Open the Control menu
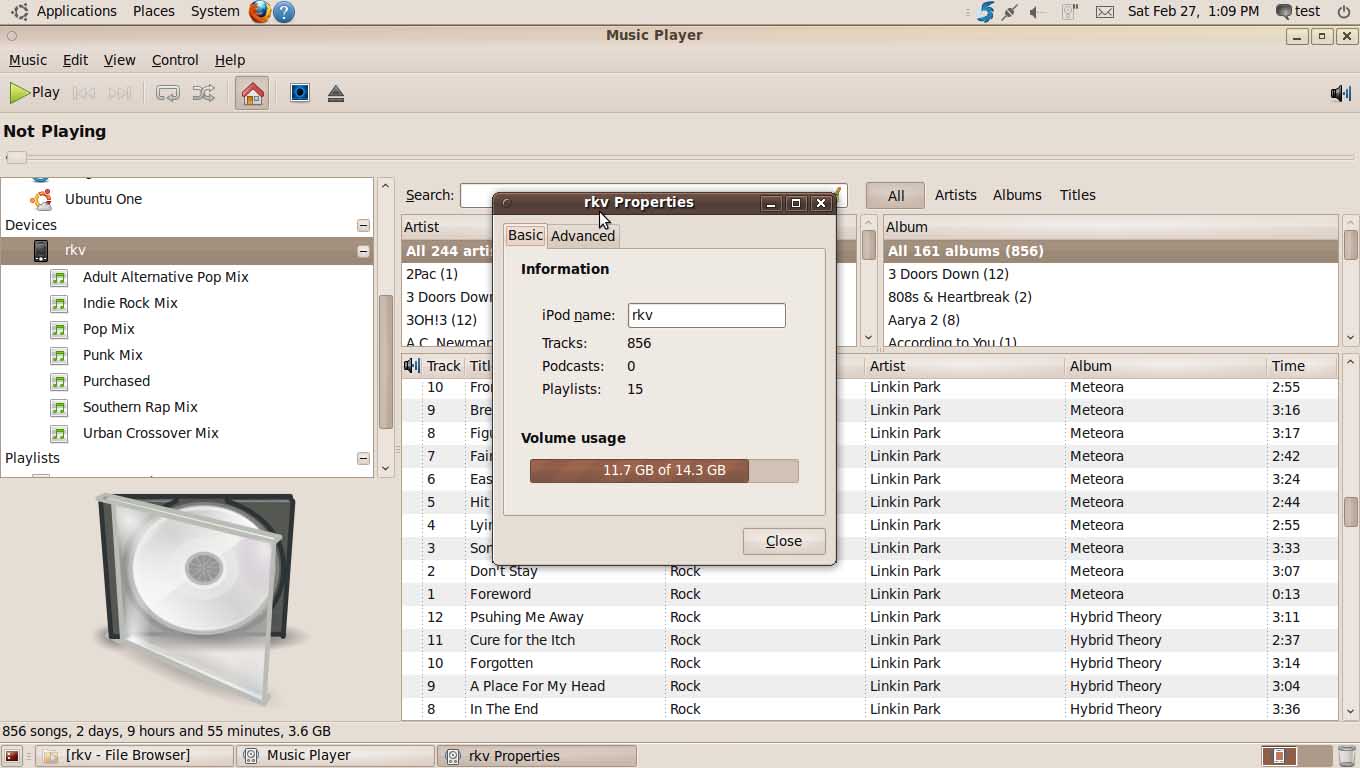This screenshot has height=768, width=1360. 175,60
